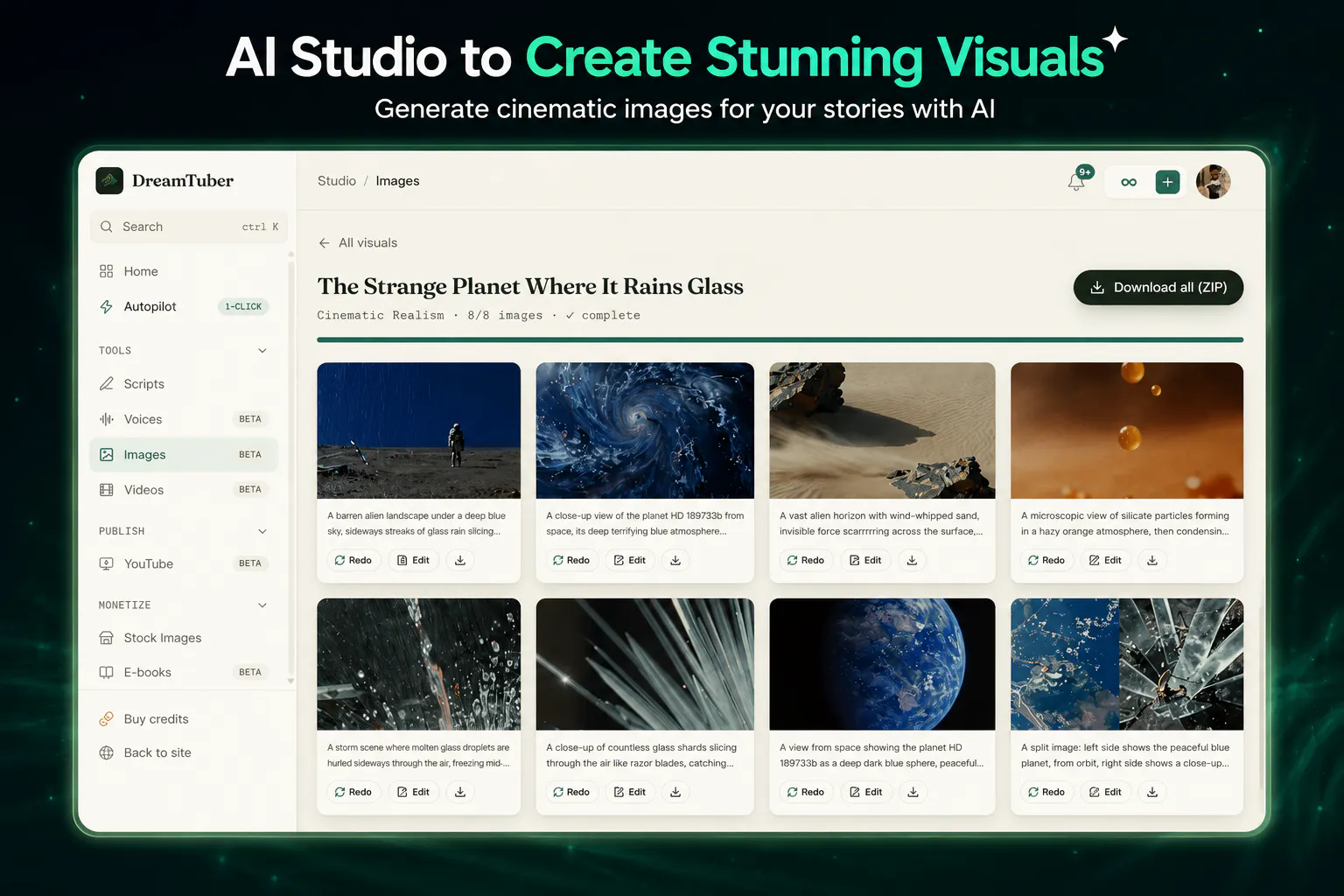This screenshot has height=896, width=1344.
Task: Open Home in the sidebar
Action: click(x=184, y=271)
